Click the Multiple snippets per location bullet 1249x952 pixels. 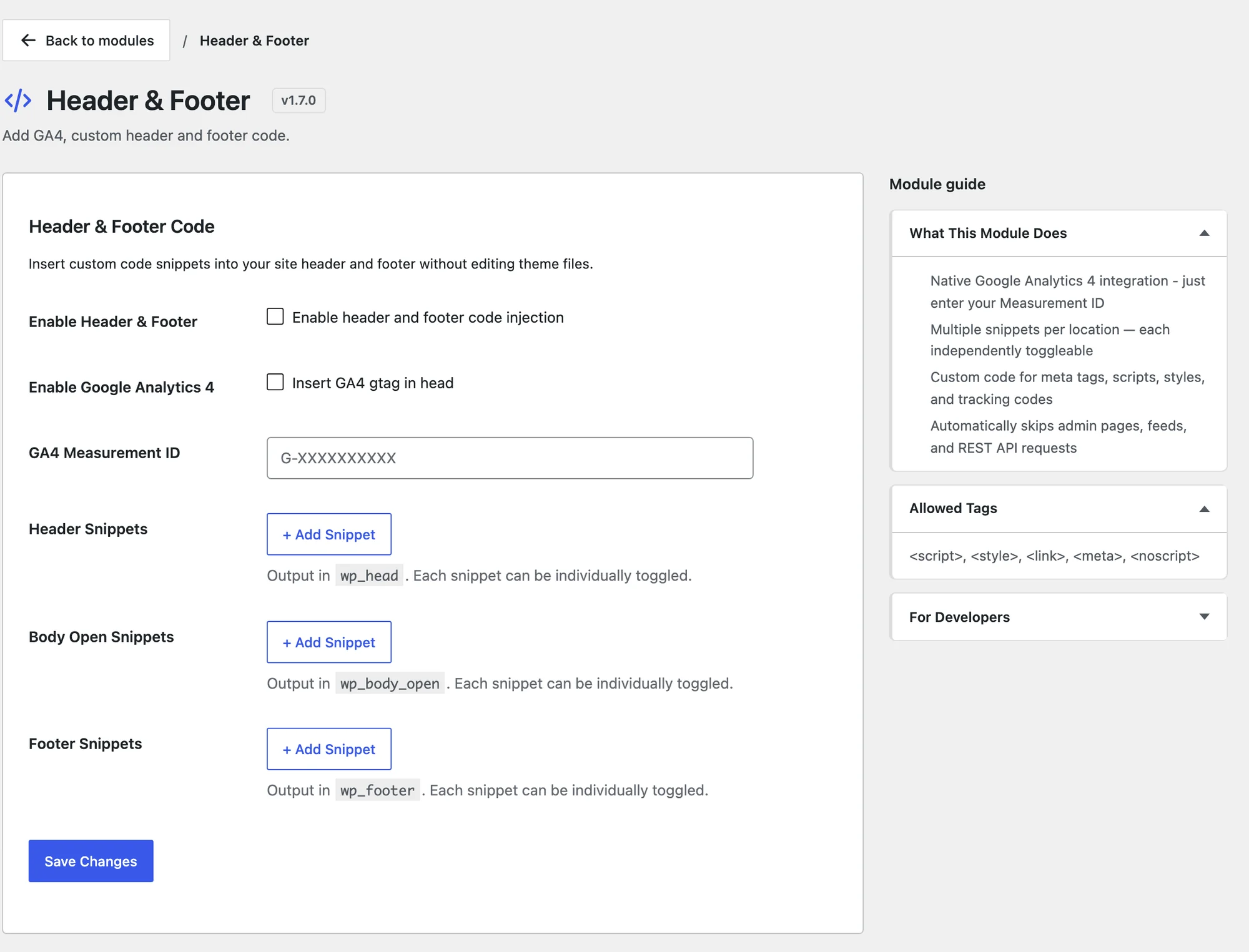[1050, 340]
